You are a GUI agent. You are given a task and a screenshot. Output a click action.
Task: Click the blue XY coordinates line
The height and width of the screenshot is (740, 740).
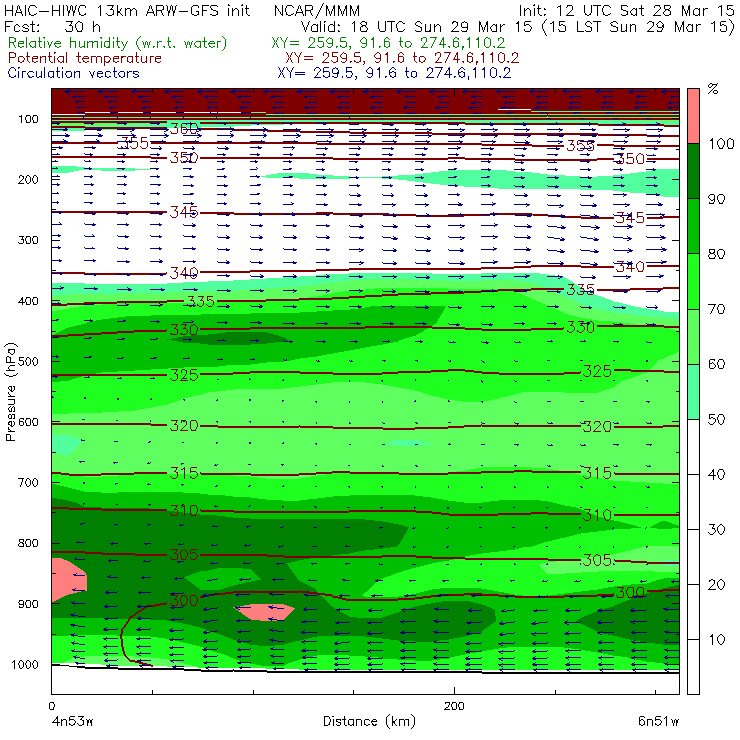(394, 73)
